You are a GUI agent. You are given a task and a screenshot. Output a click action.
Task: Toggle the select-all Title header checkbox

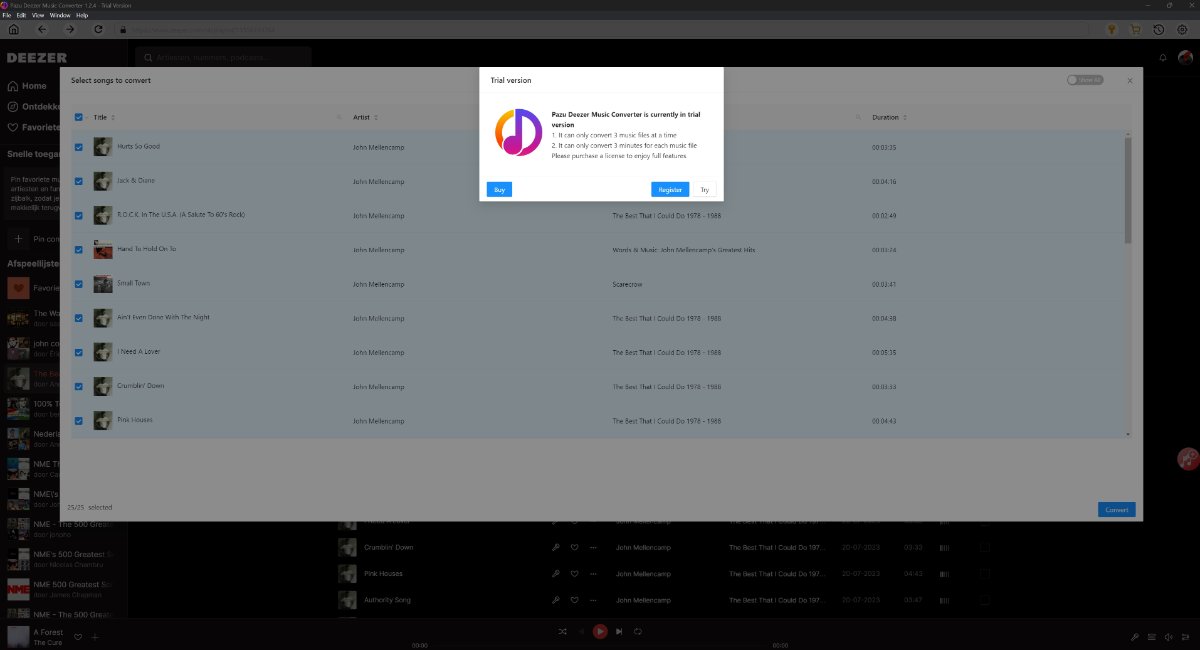click(79, 117)
